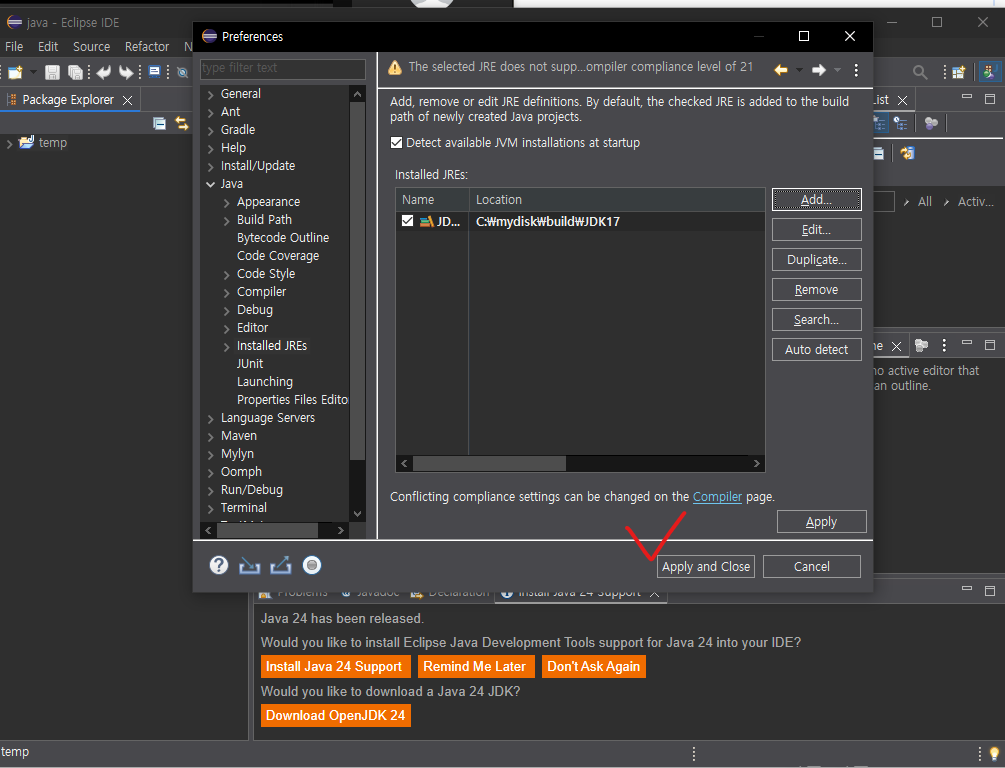Click the Back arrow in Preferences header
1005x768 pixels.
click(x=781, y=70)
